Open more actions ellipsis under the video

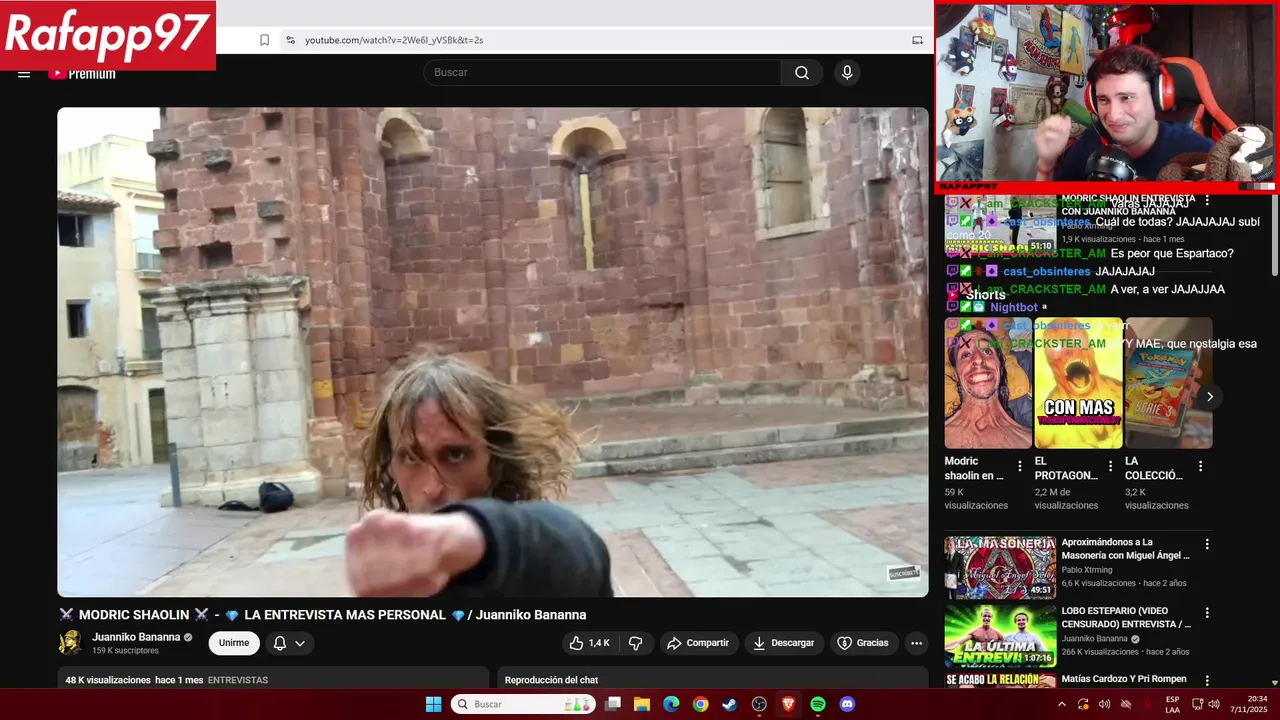pyautogui.click(x=917, y=643)
